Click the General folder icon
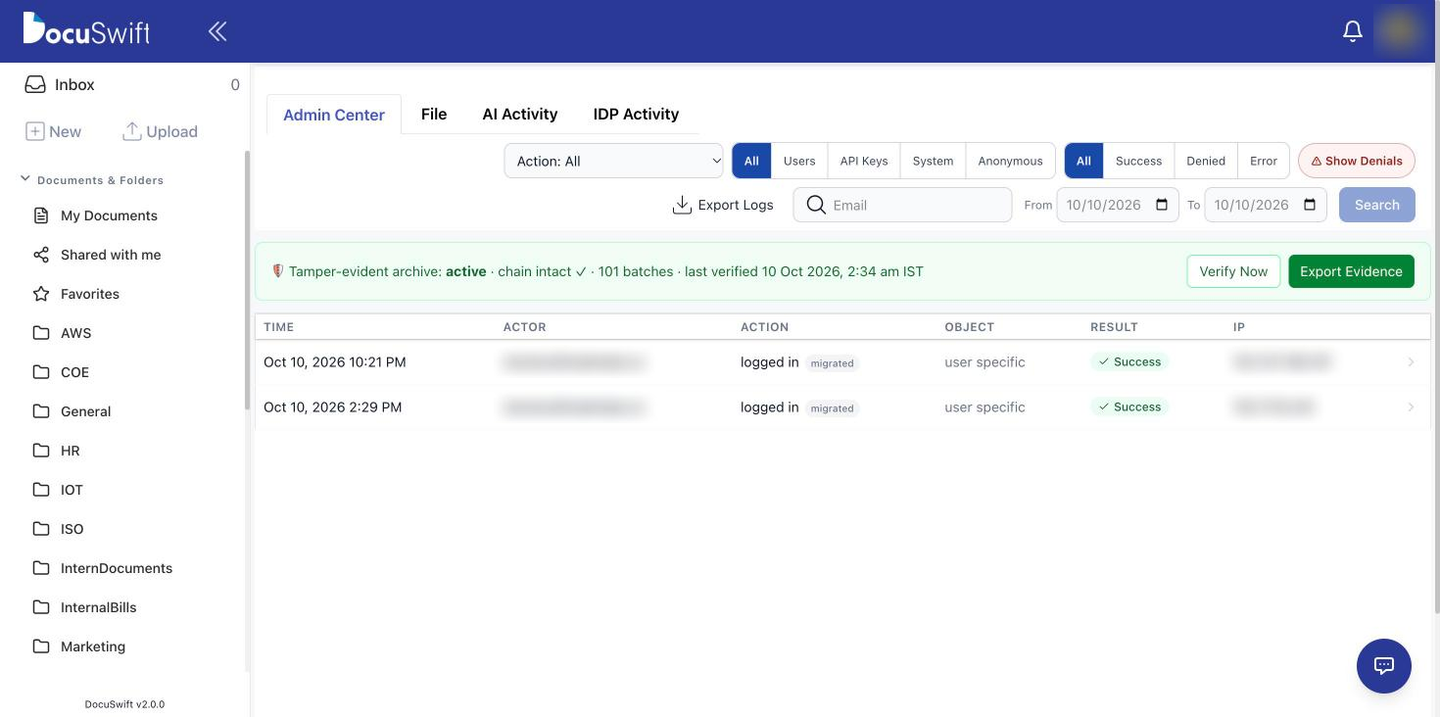Image resolution: width=1440 pixels, height=717 pixels. point(41,411)
